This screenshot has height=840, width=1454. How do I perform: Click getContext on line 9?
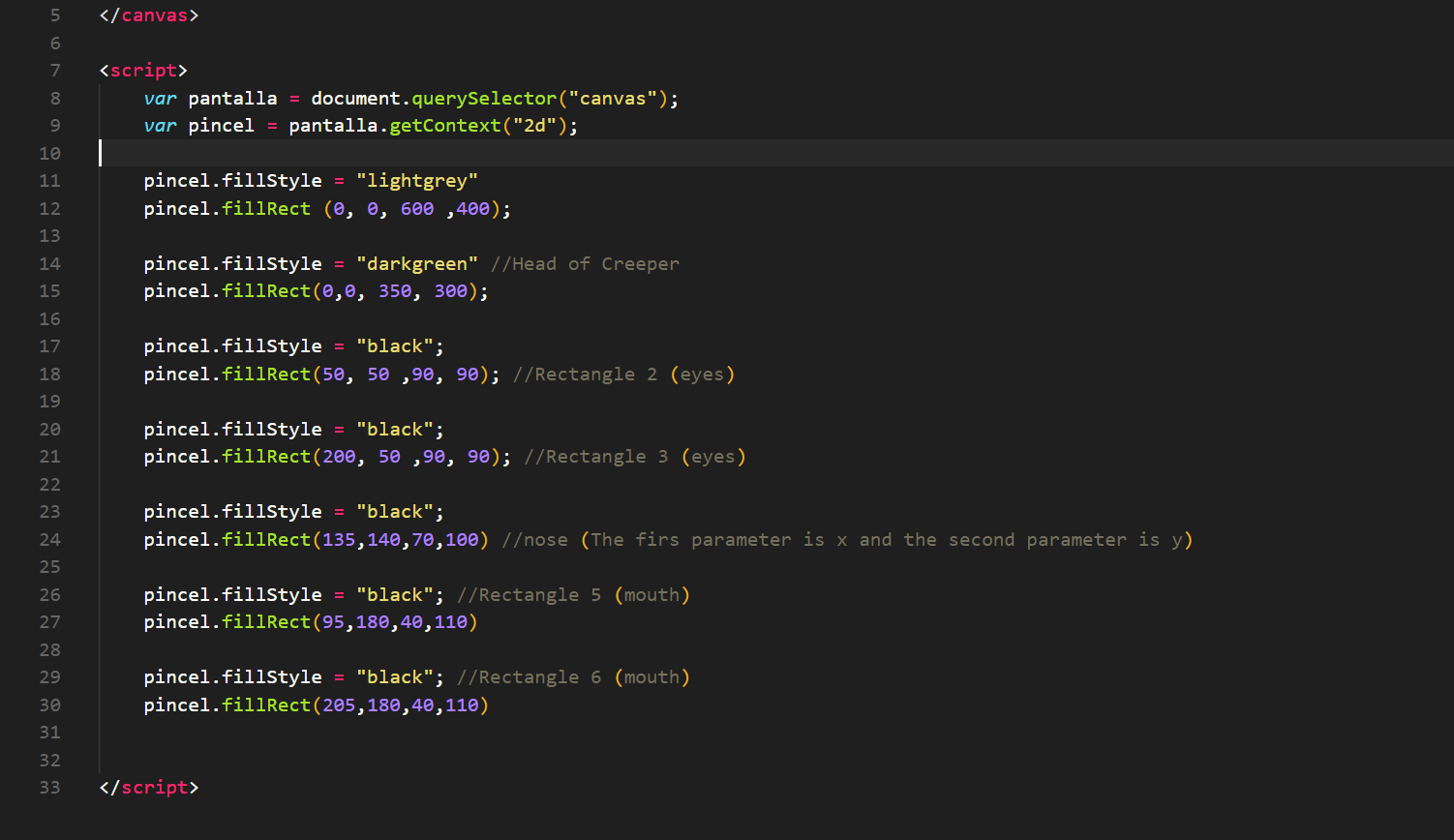tap(445, 126)
